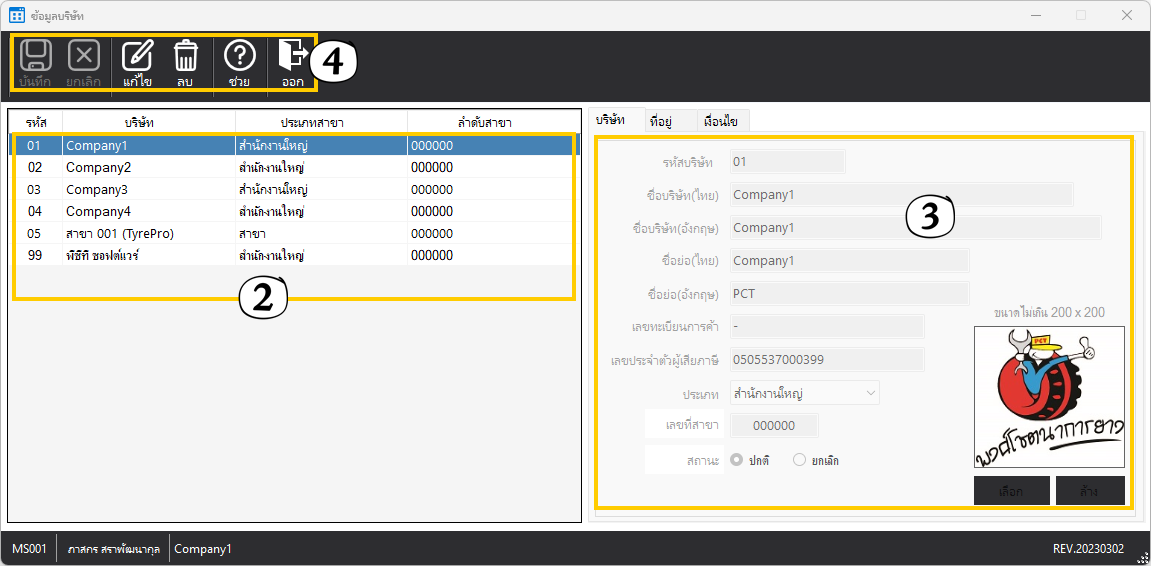Click the บันทึก (Save) floppy disk icon
This screenshot has width=1151, height=566.
click(x=36, y=56)
